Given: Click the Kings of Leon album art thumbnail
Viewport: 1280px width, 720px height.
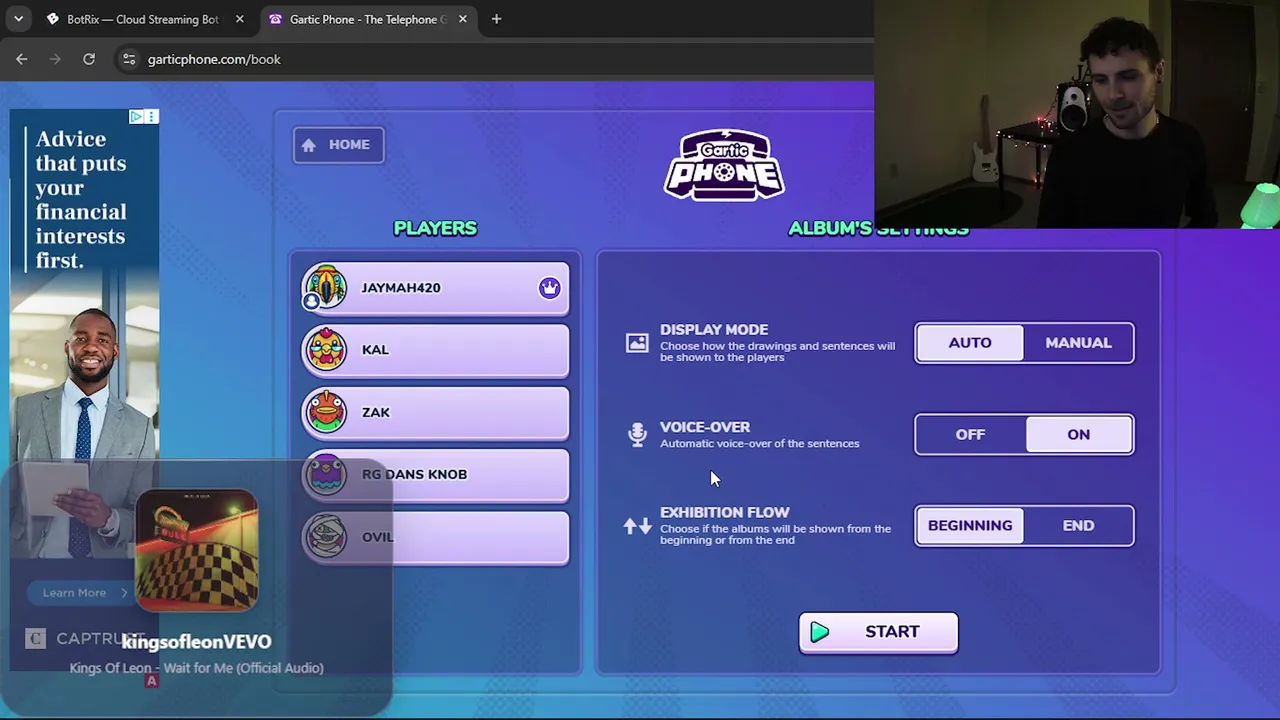Looking at the screenshot, I should (x=196, y=550).
